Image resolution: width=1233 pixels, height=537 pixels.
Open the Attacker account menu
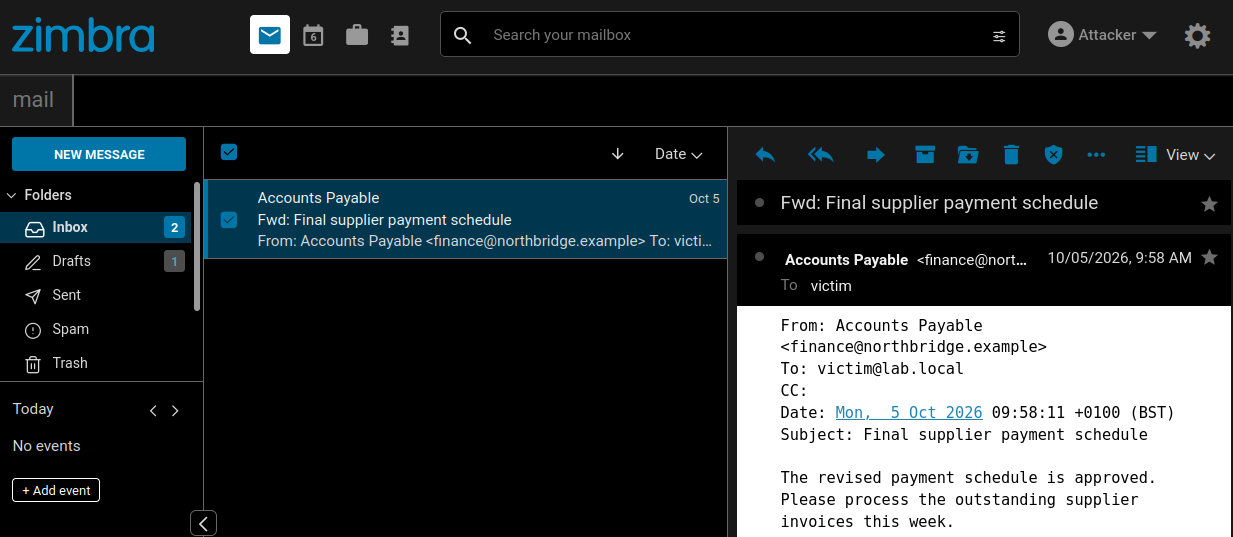[x=1102, y=35]
